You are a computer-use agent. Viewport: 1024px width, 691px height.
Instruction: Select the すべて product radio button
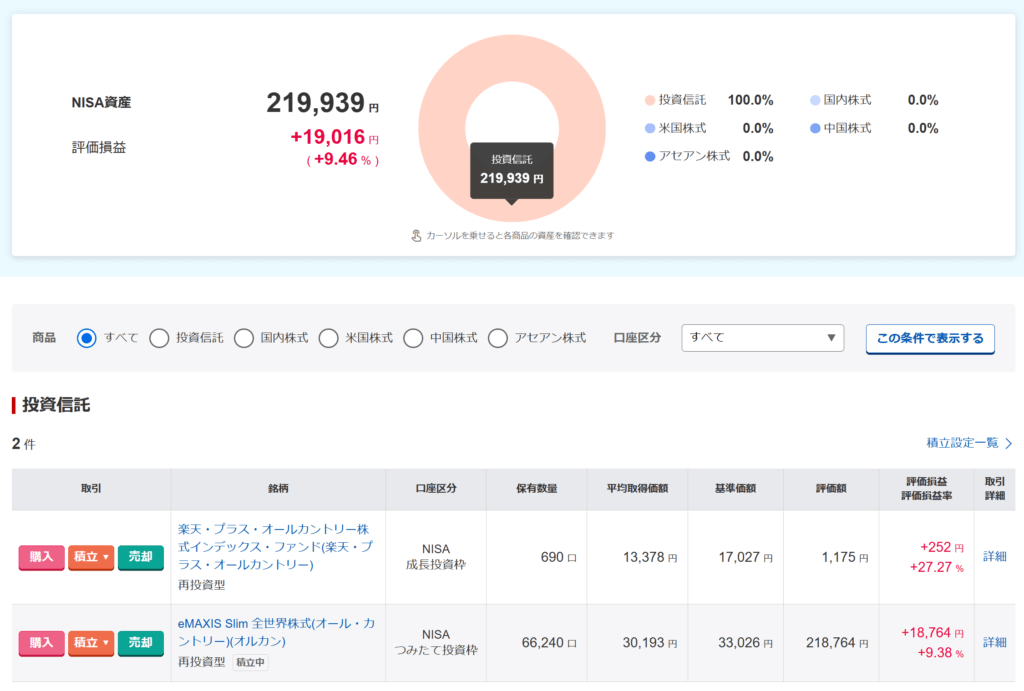pos(87,338)
